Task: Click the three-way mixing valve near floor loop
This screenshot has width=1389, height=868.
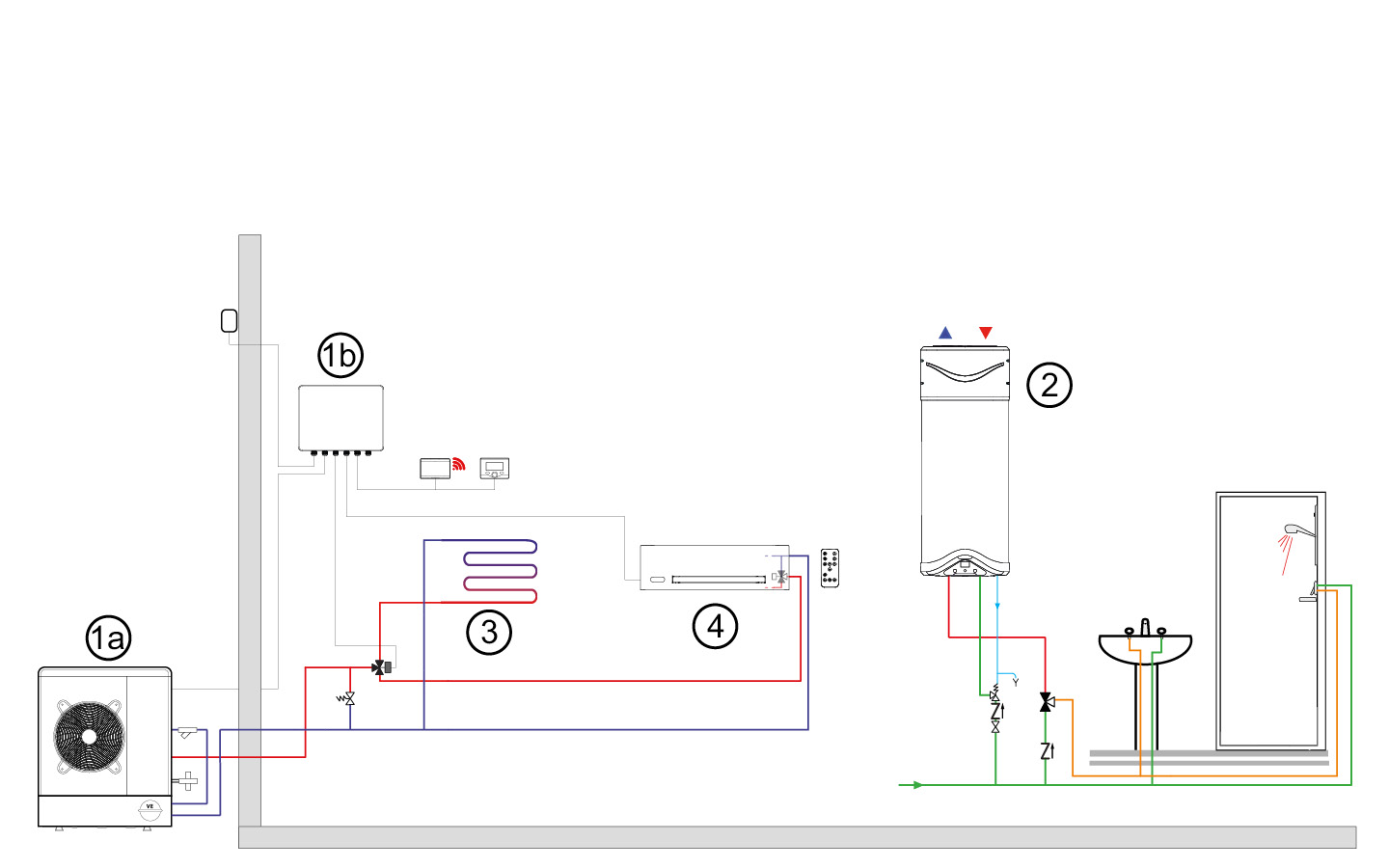Action: pos(382,666)
